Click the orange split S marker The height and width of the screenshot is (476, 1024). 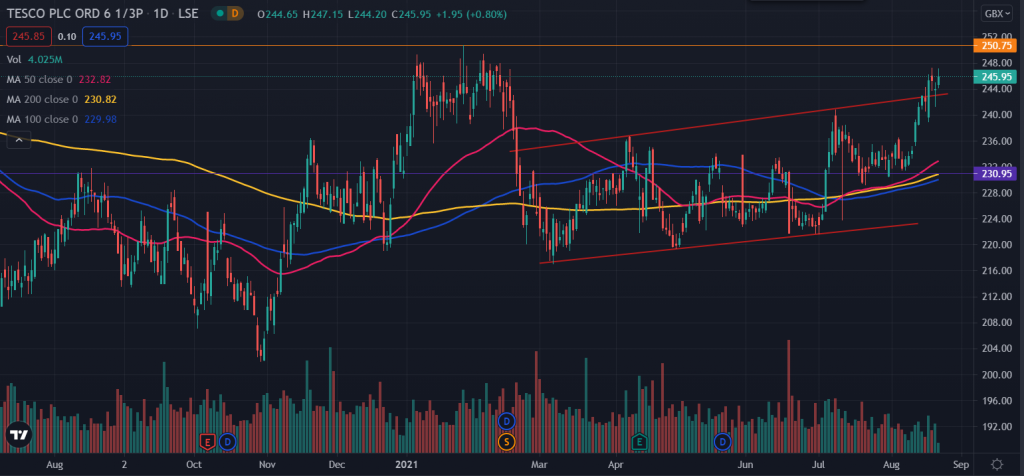(x=507, y=442)
